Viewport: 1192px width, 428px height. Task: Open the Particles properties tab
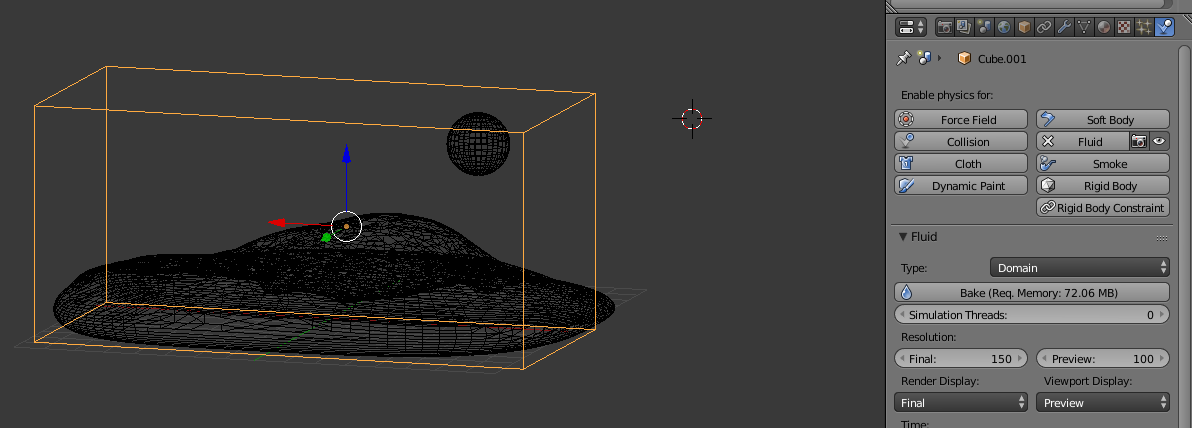(1144, 27)
